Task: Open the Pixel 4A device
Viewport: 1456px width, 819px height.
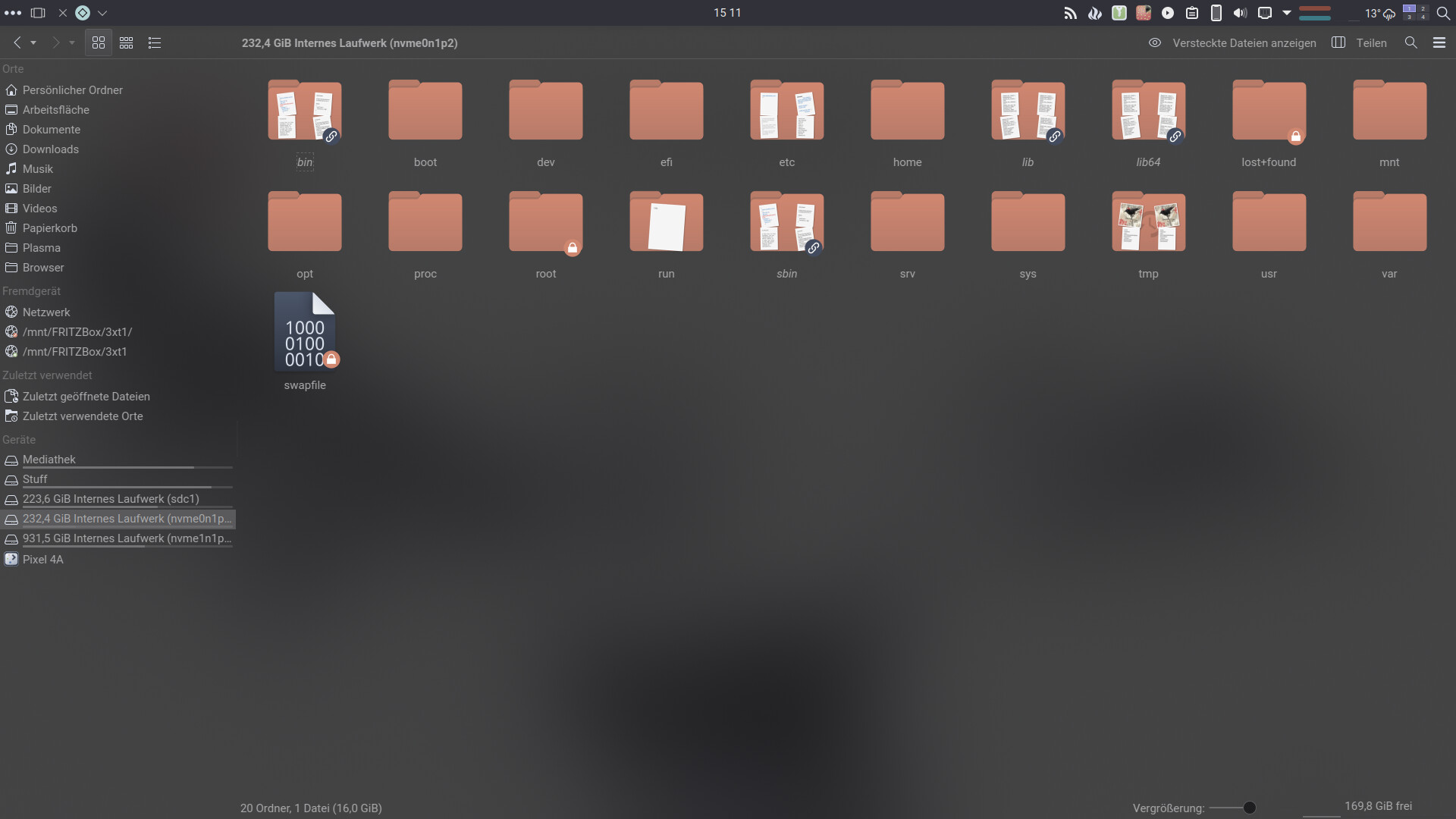Action: click(x=42, y=560)
